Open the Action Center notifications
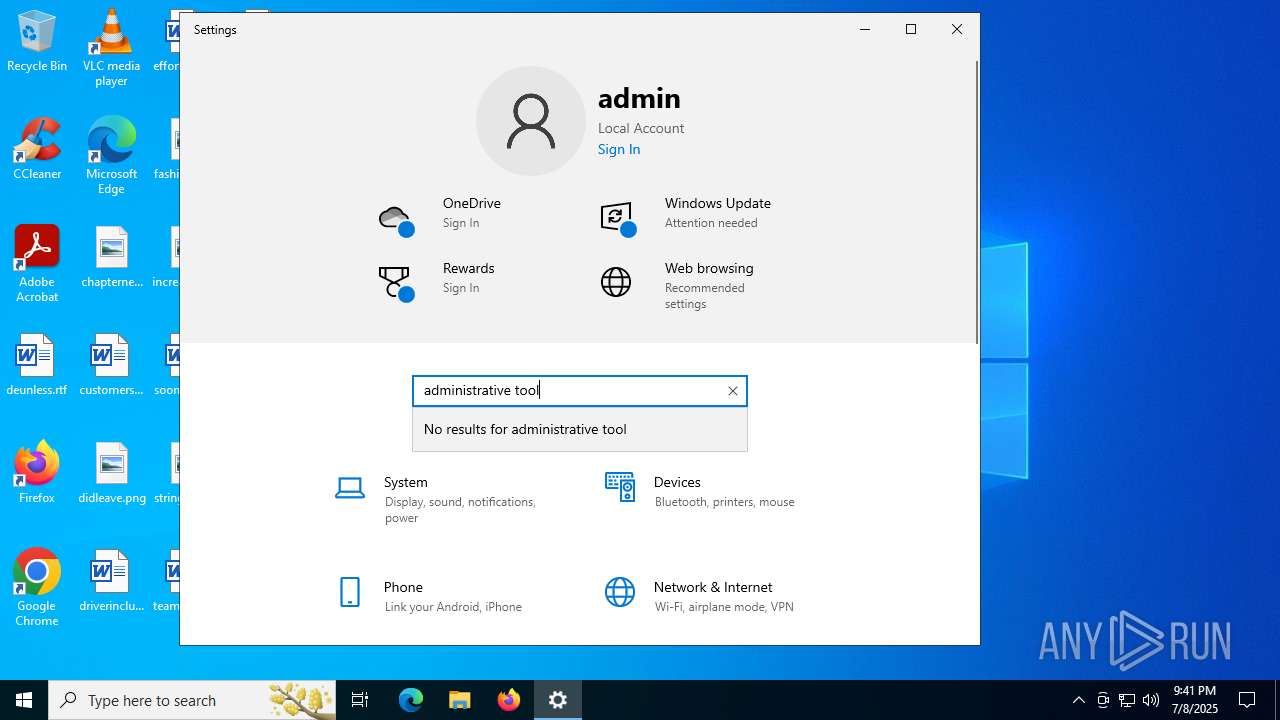Screen dimensions: 1280x720 (1247, 700)
